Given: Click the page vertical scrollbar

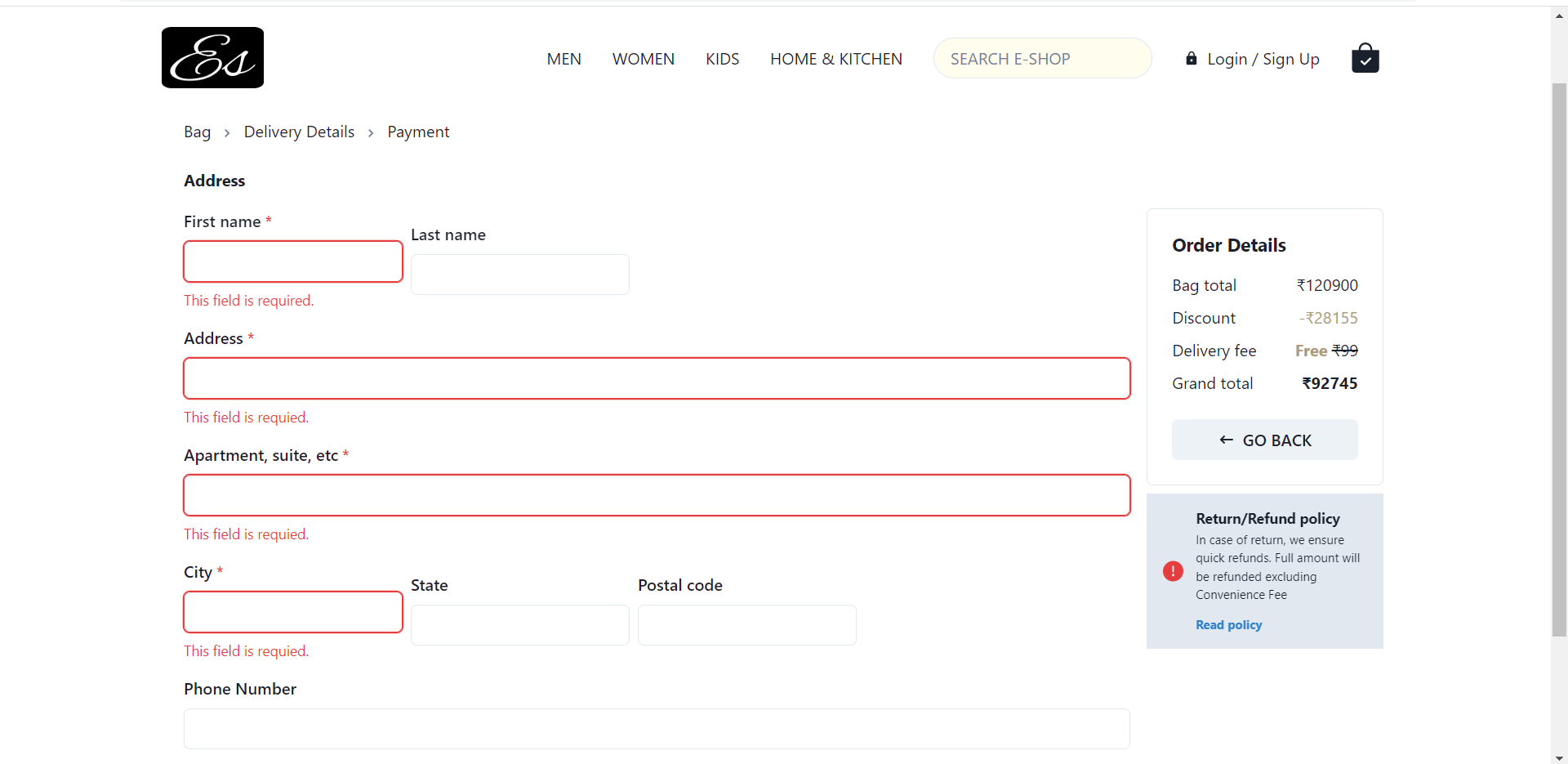Looking at the screenshot, I should 1559,360.
